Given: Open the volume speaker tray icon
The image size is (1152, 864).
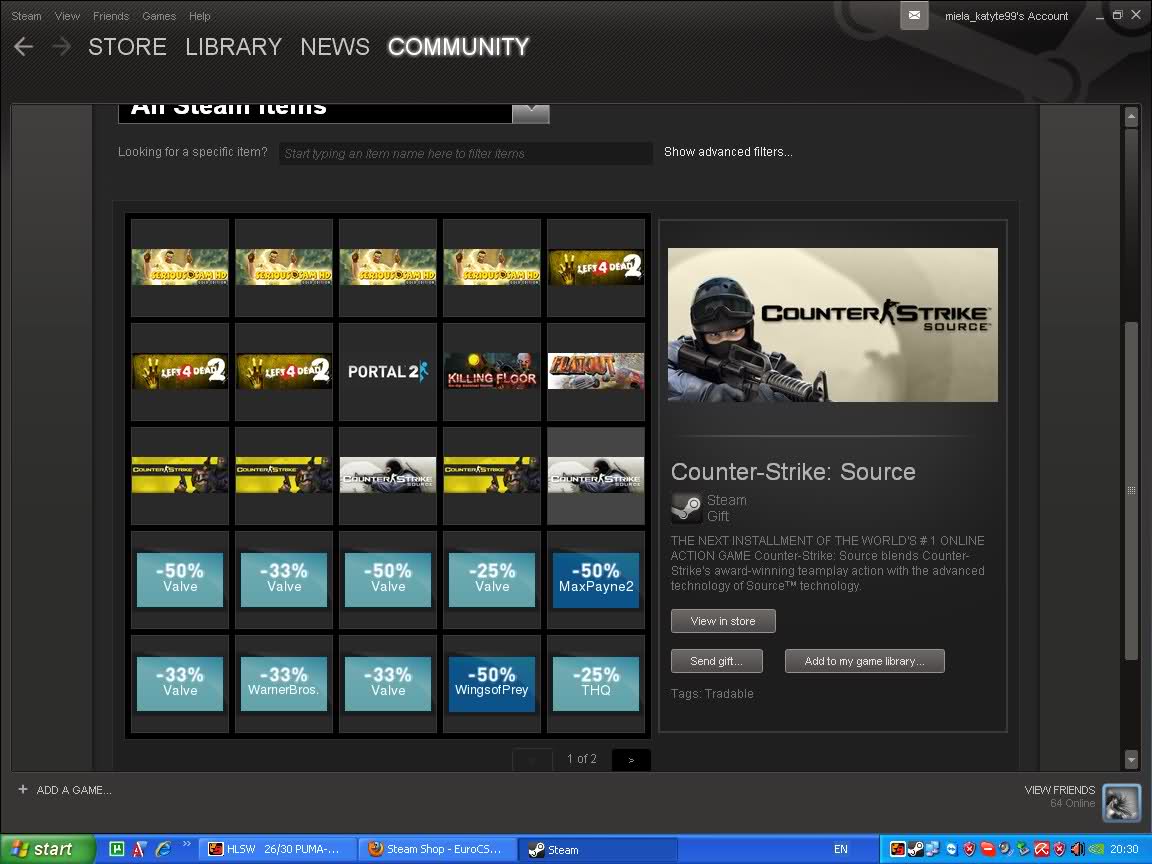Looking at the screenshot, I should point(1077,849).
